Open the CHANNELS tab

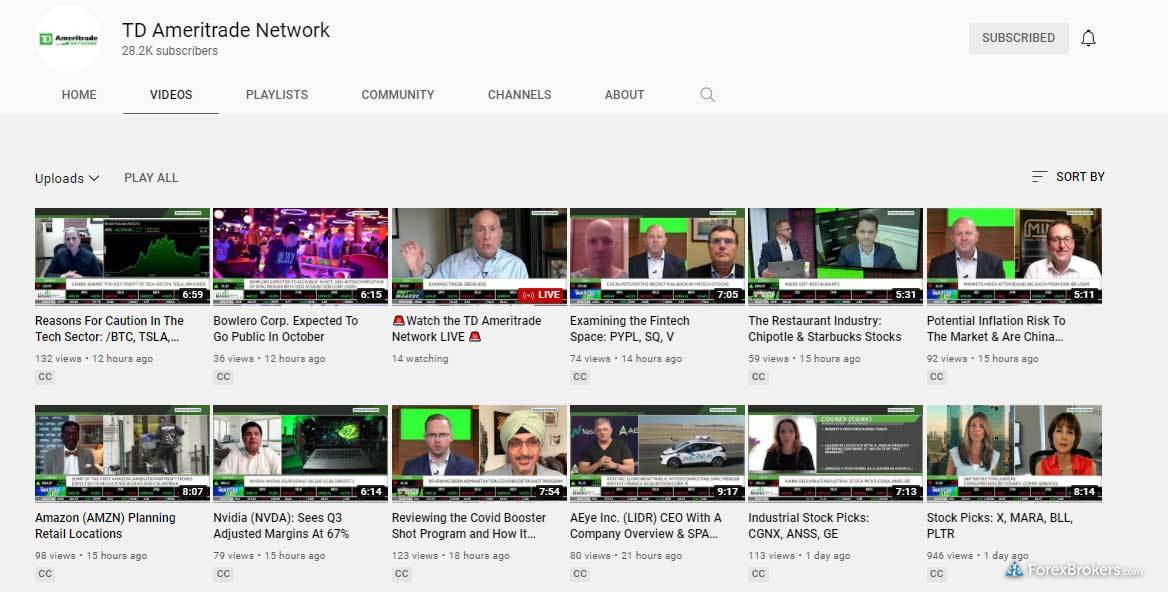coord(520,95)
